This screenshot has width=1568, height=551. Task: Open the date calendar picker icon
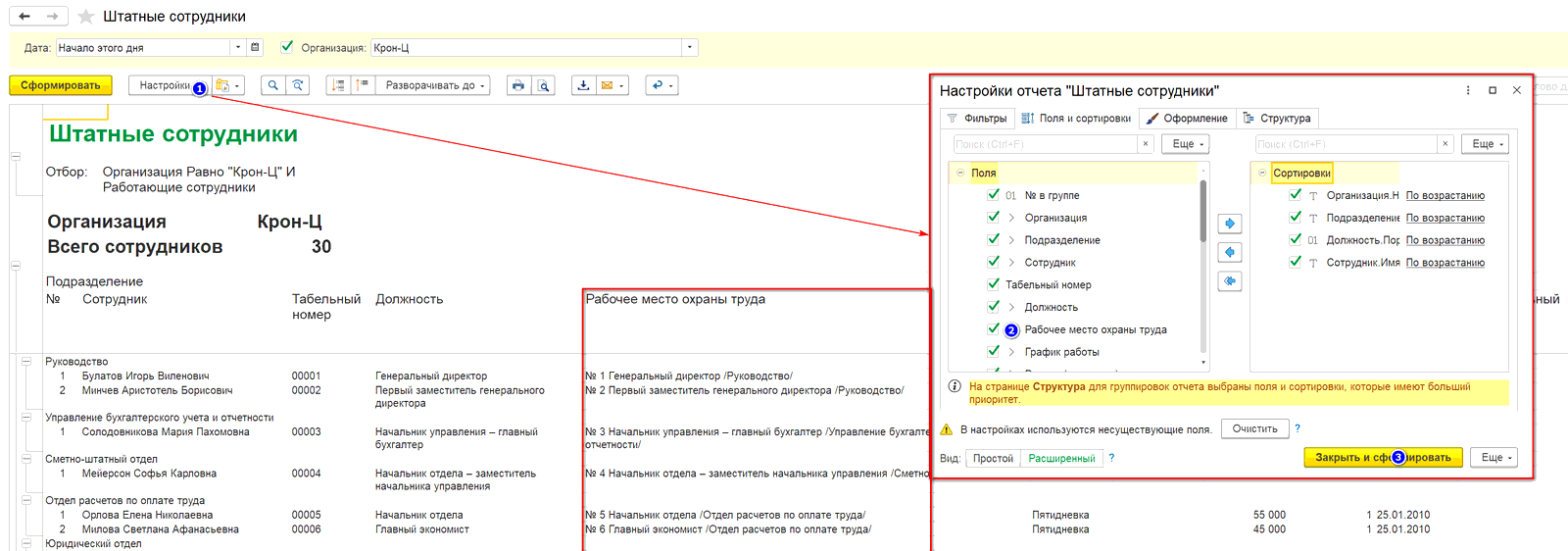pyautogui.click(x=255, y=47)
